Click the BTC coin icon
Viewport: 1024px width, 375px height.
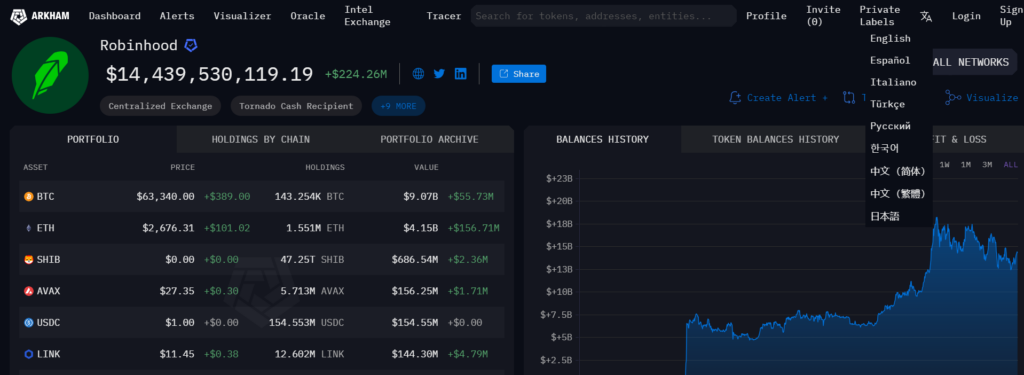point(28,196)
